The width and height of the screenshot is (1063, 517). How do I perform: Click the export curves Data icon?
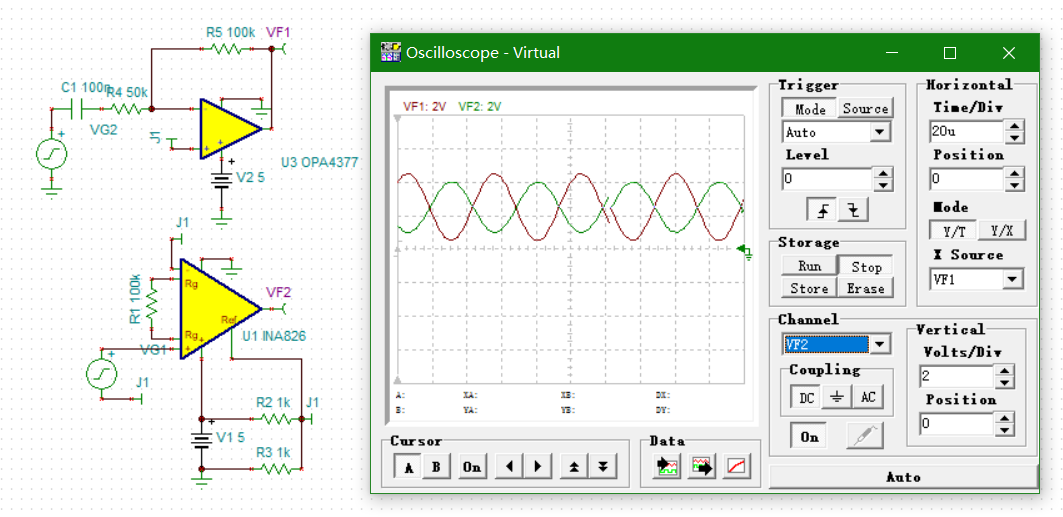coord(702,466)
